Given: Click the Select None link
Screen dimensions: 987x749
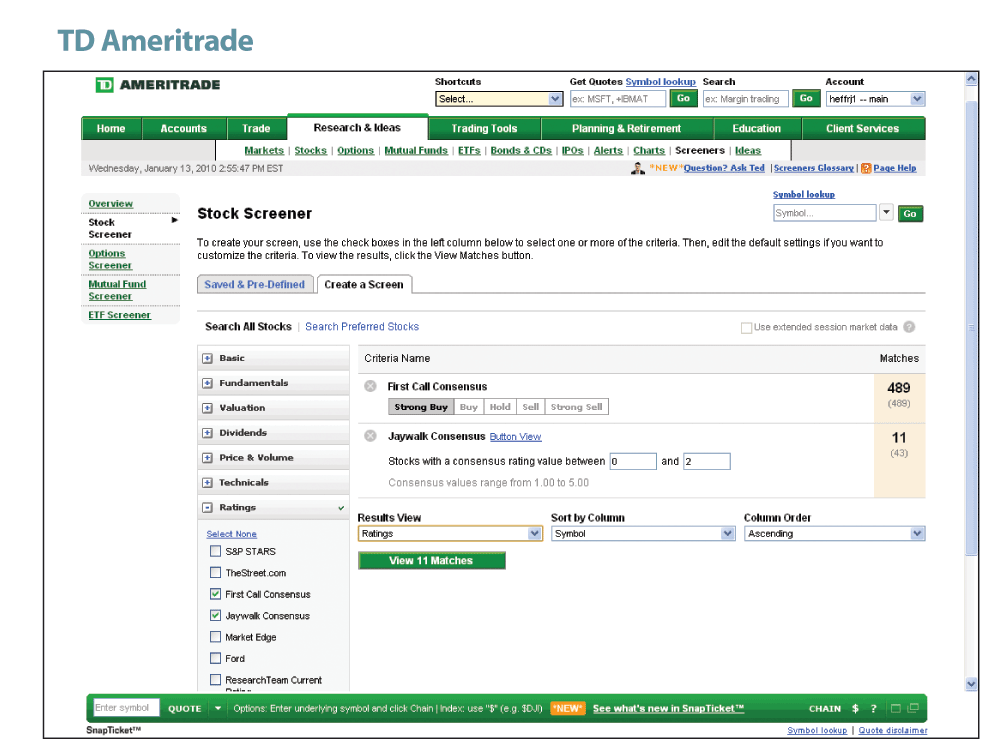Looking at the screenshot, I should tap(232, 534).
